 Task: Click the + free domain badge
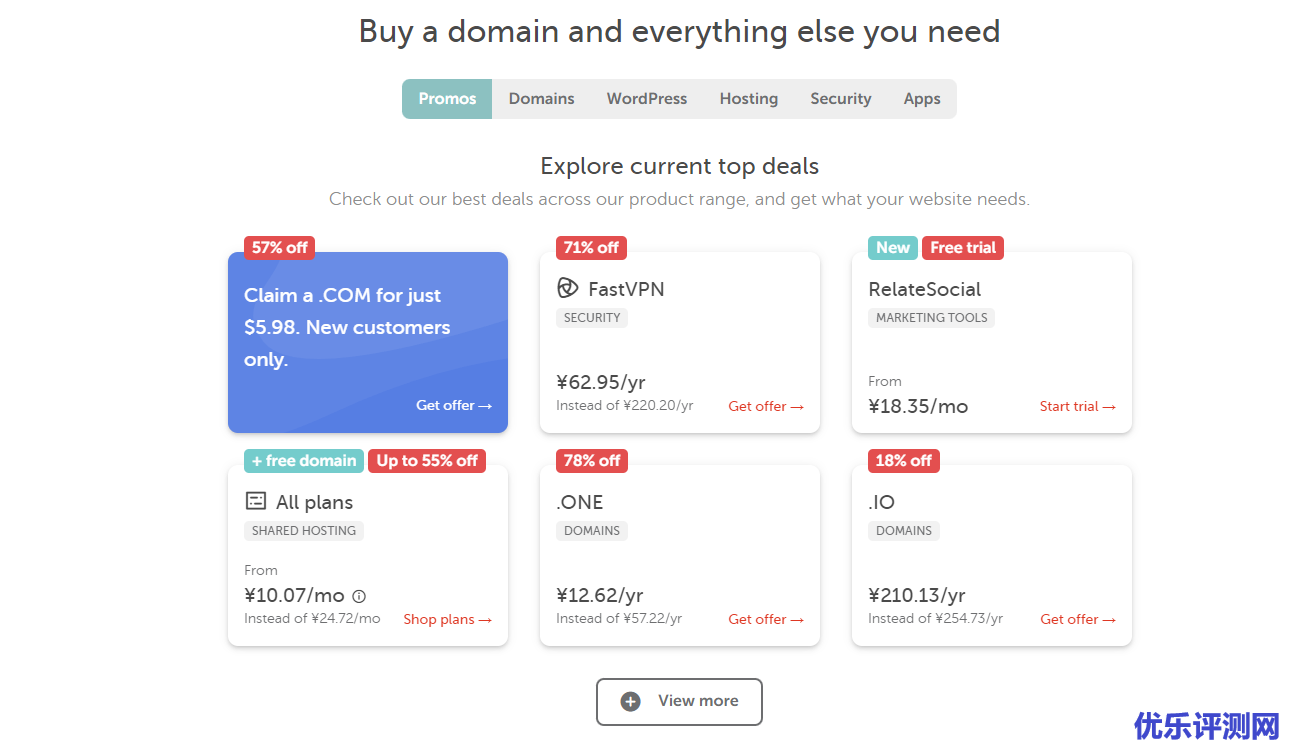click(x=304, y=460)
